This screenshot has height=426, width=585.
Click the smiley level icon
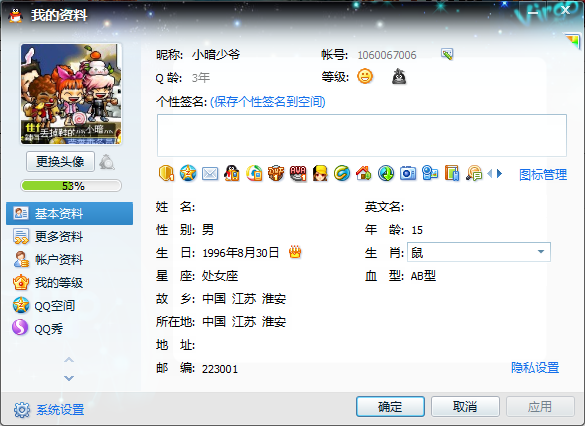click(365, 76)
